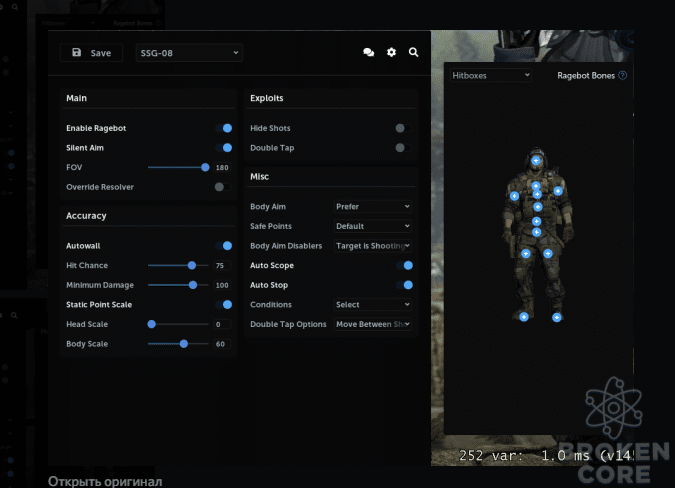Toggle the right foot hitbox point
This screenshot has width=675, height=488.
pyautogui.click(x=557, y=318)
